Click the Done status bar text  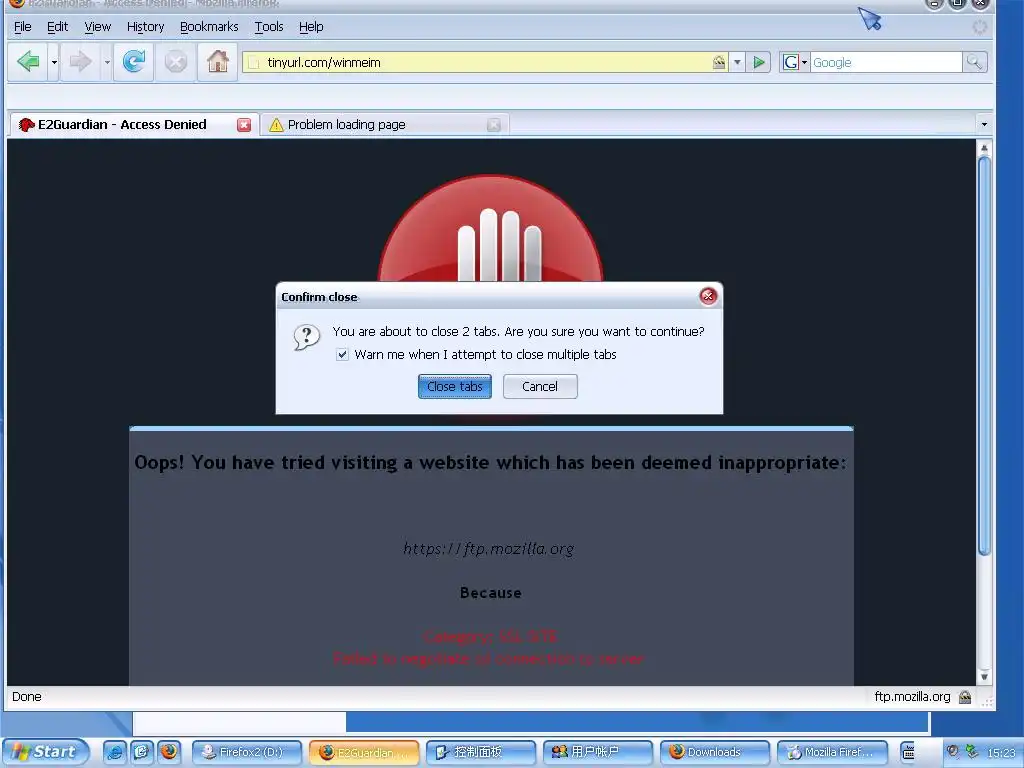(27, 697)
